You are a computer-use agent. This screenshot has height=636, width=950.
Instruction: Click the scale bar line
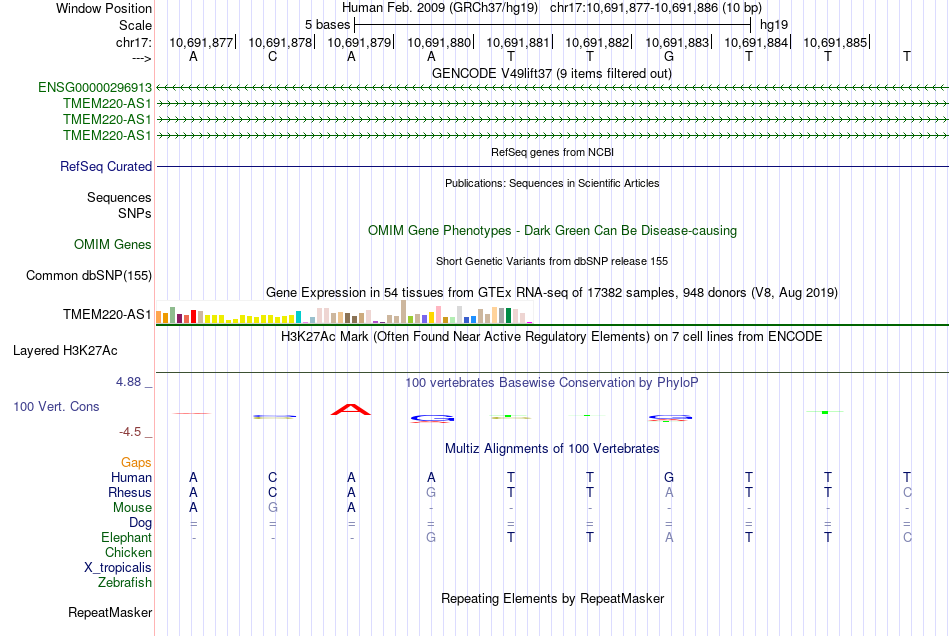[553, 25]
